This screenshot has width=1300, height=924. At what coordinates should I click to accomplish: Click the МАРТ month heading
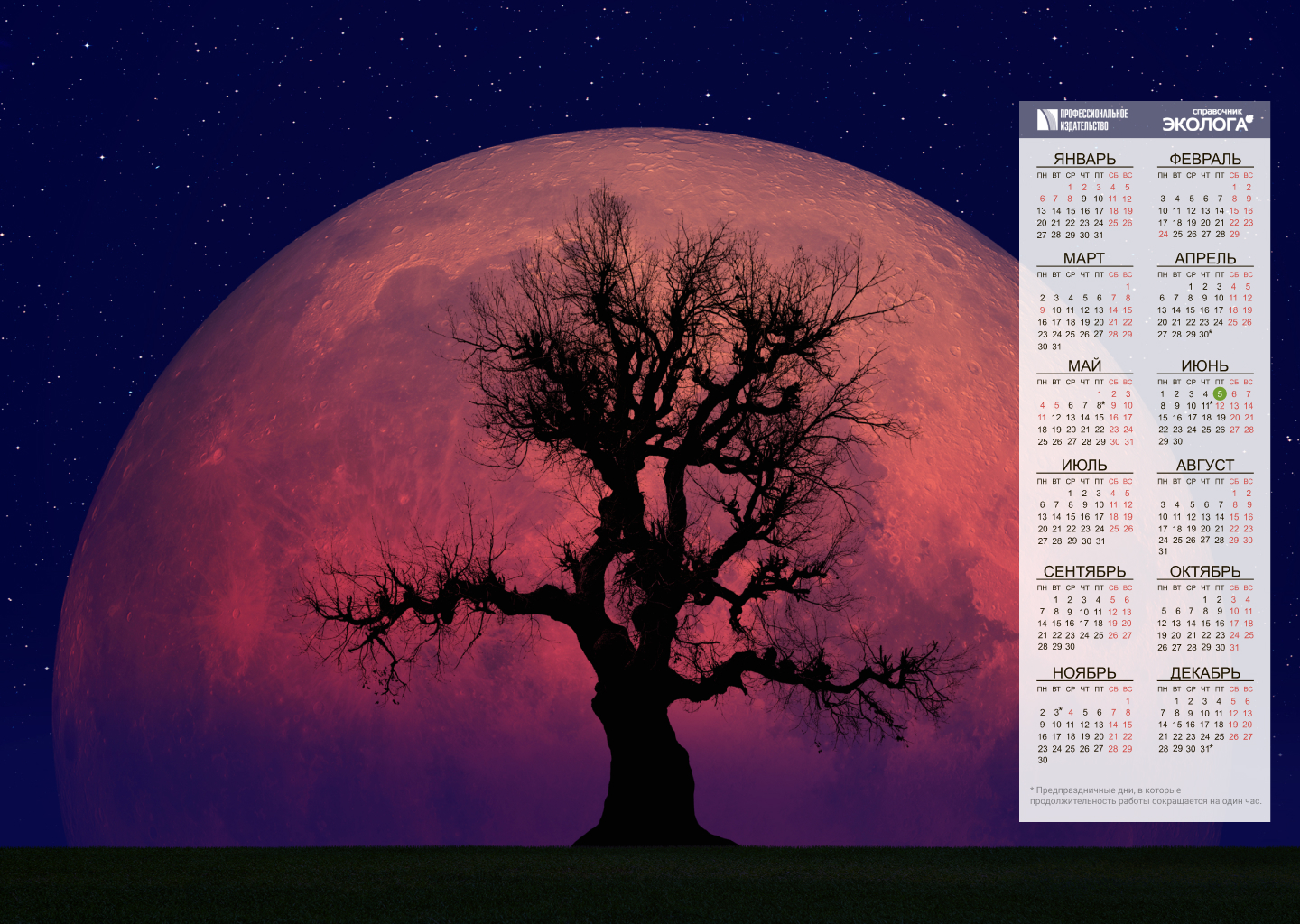[1084, 258]
